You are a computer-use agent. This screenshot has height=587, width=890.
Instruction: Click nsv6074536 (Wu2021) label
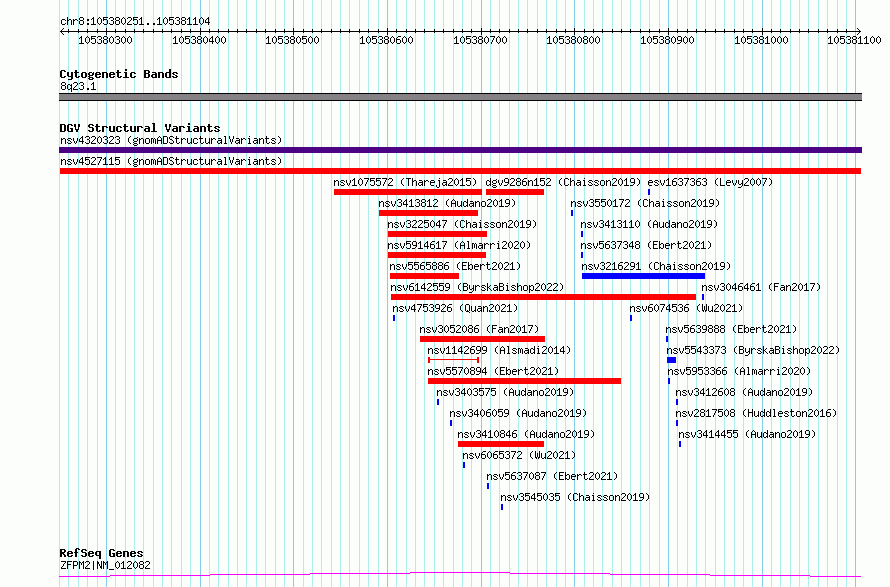[x=686, y=308]
